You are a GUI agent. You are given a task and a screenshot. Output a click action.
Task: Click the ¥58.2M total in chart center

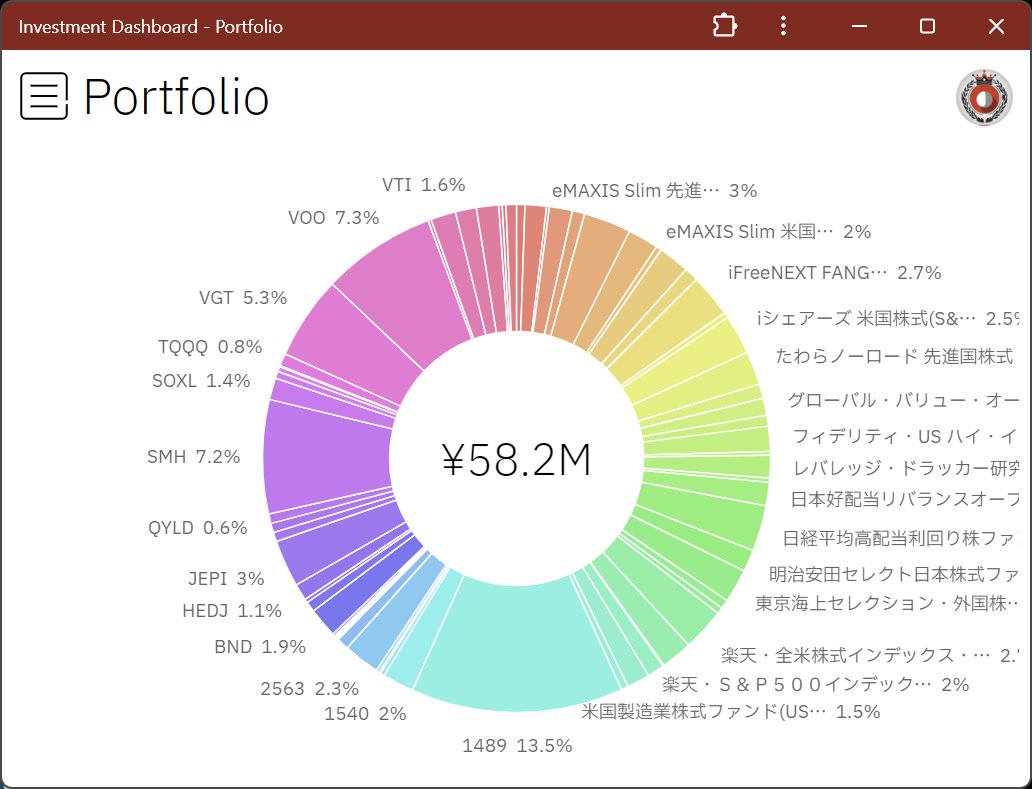[x=516, y=460]
